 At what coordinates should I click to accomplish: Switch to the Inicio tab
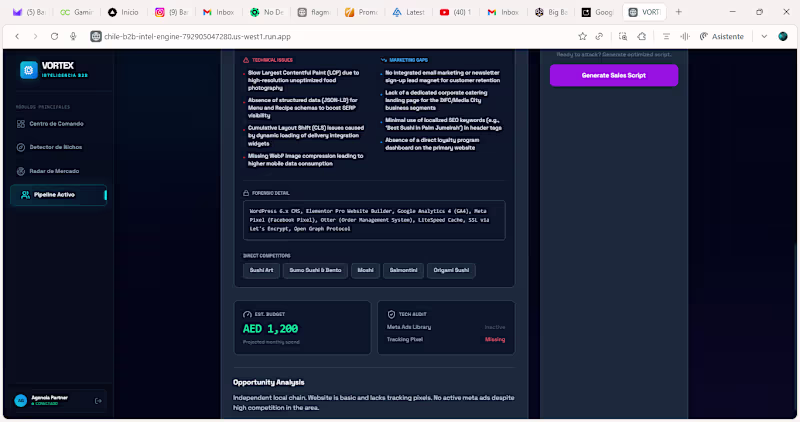(123, 12)
